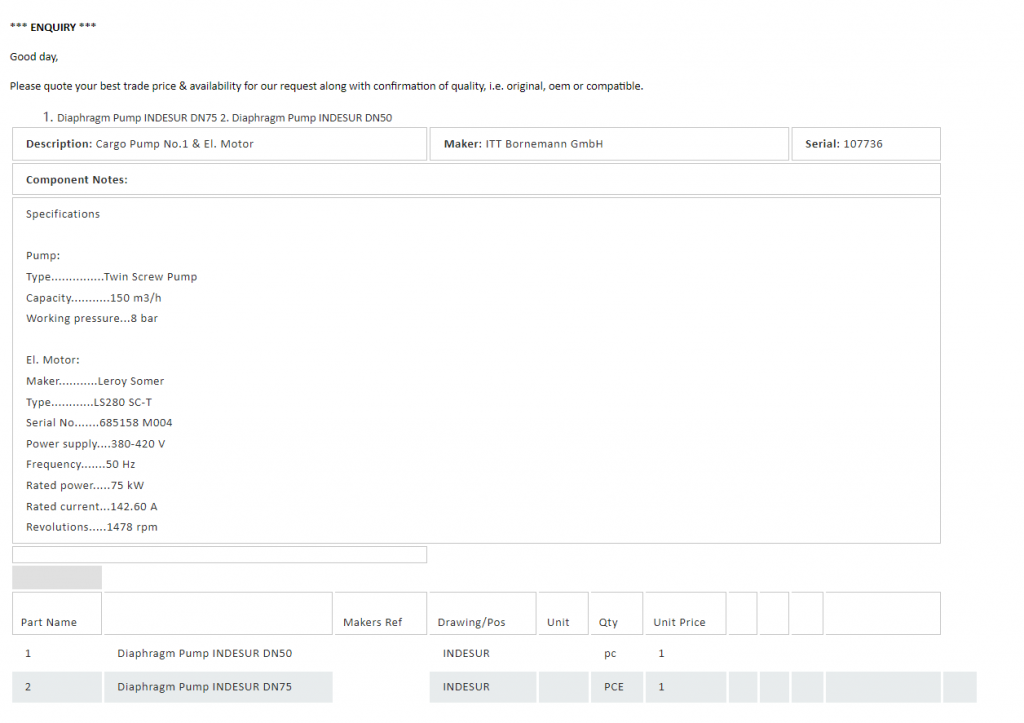Click the empty input field below specifications
The image size is (1024, 723).
(219, 554)
